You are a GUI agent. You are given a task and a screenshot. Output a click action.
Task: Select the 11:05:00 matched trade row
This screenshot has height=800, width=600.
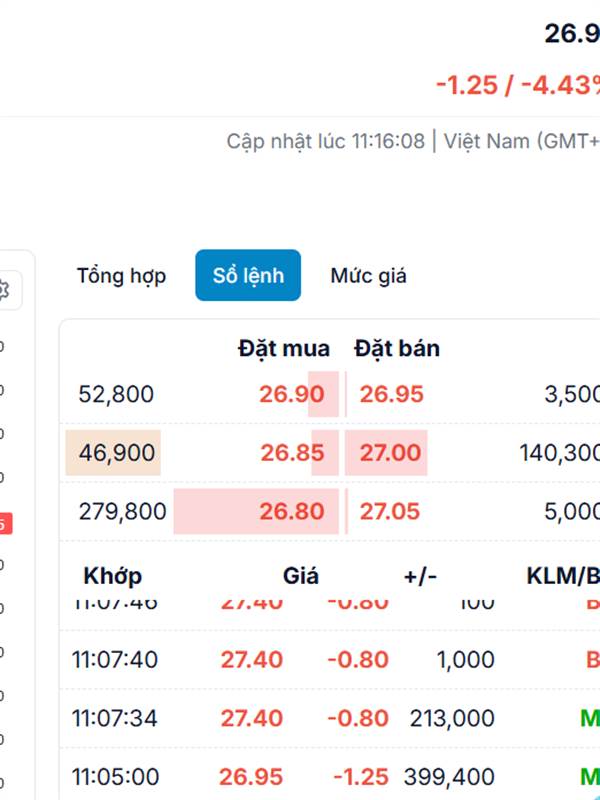[x=330, y=777]
